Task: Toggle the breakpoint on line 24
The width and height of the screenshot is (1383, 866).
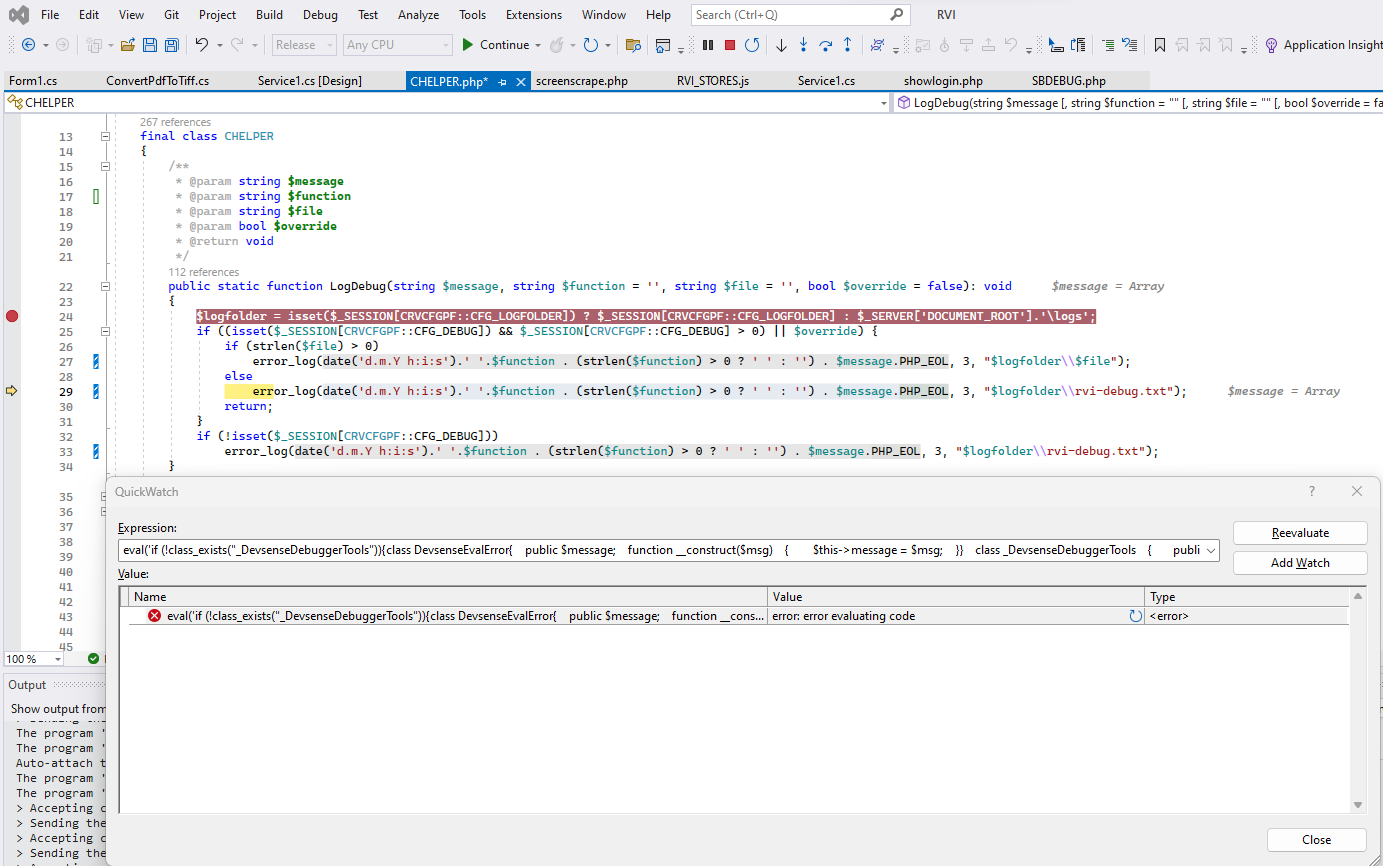Action: pyautogui.click(x=12, y=316)
